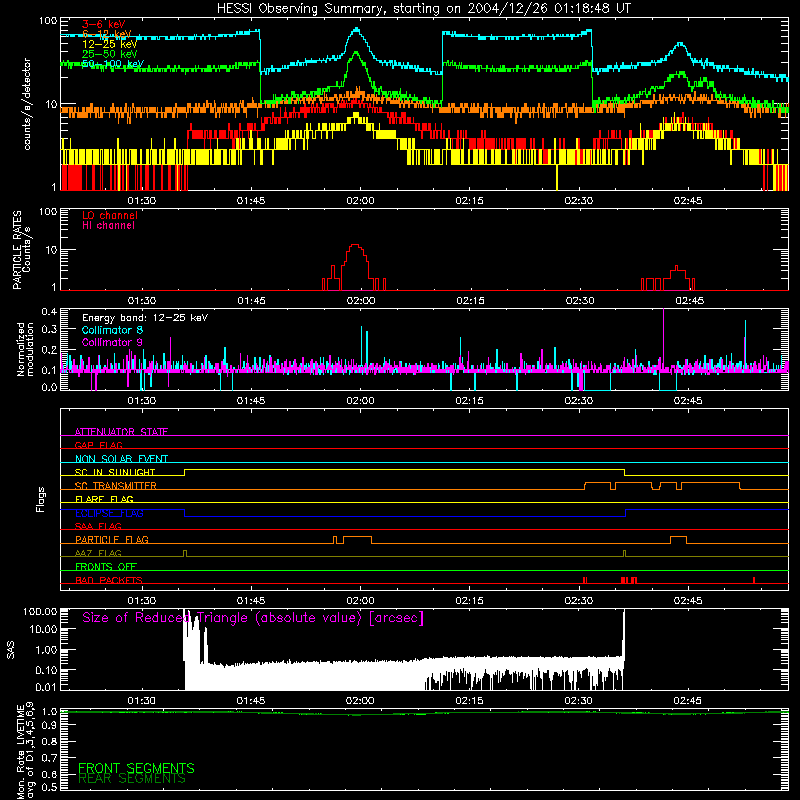Click the SC IN SUNLIGHT rising step
This screenshot has height=800, width=800.
coord(185,472)
